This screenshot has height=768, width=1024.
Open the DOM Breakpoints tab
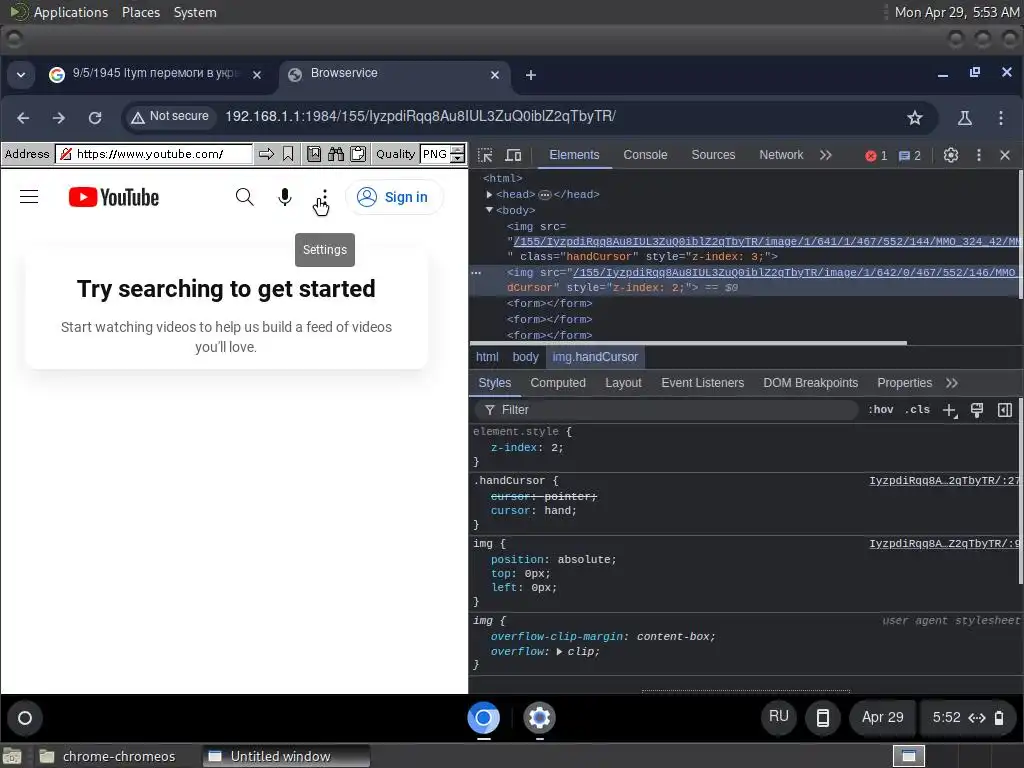pyautogui.click(x=810, y=383)
